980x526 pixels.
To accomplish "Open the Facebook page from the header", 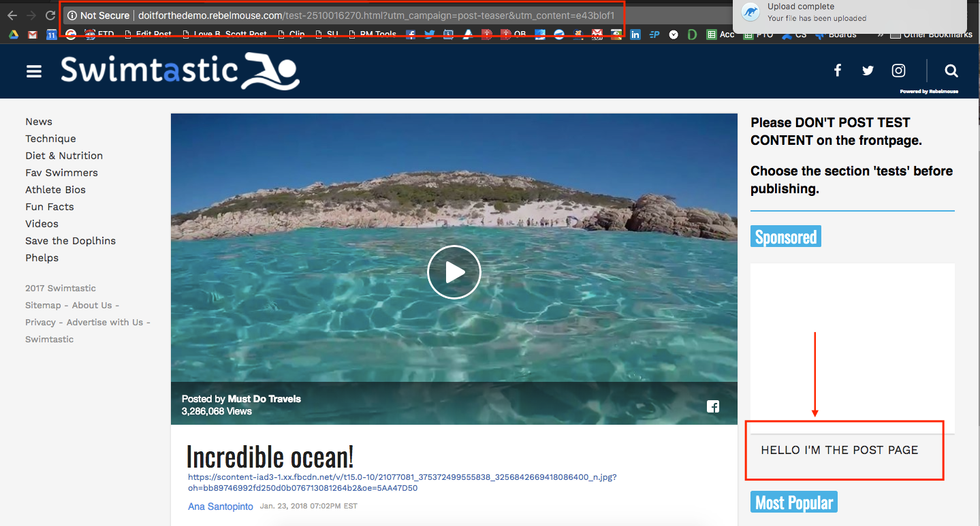I will tap(837, 70).
